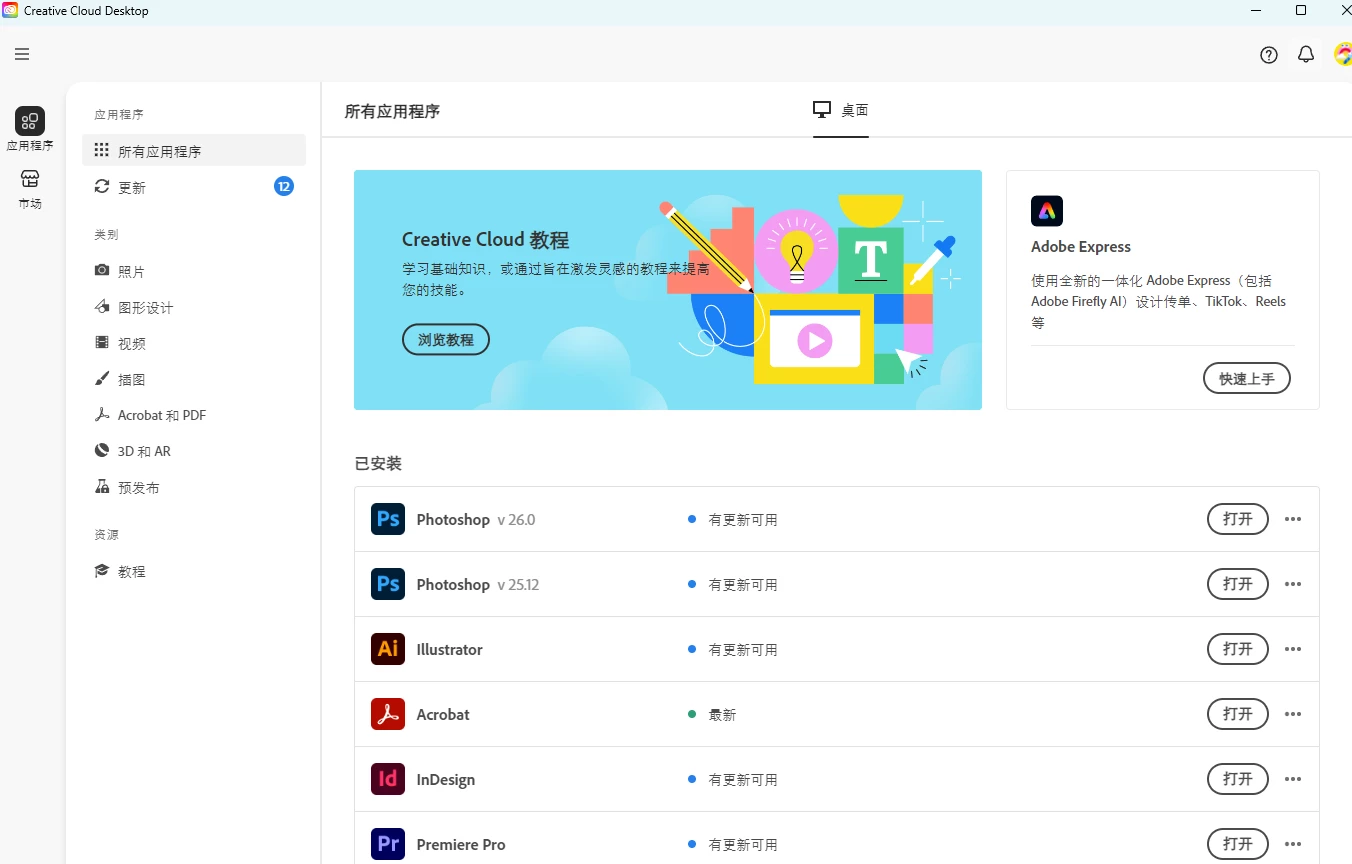Switch to the 桌面 tab

[x=840, y=111]
